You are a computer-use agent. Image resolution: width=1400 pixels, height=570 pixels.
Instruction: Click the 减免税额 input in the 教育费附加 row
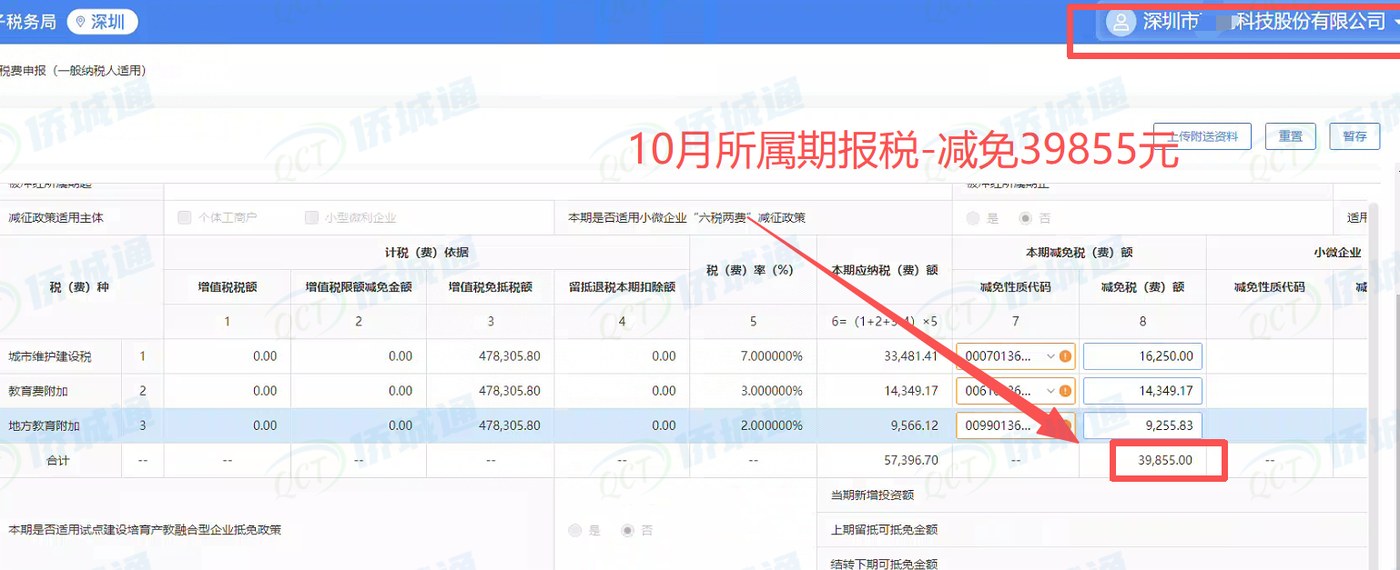1142,391
